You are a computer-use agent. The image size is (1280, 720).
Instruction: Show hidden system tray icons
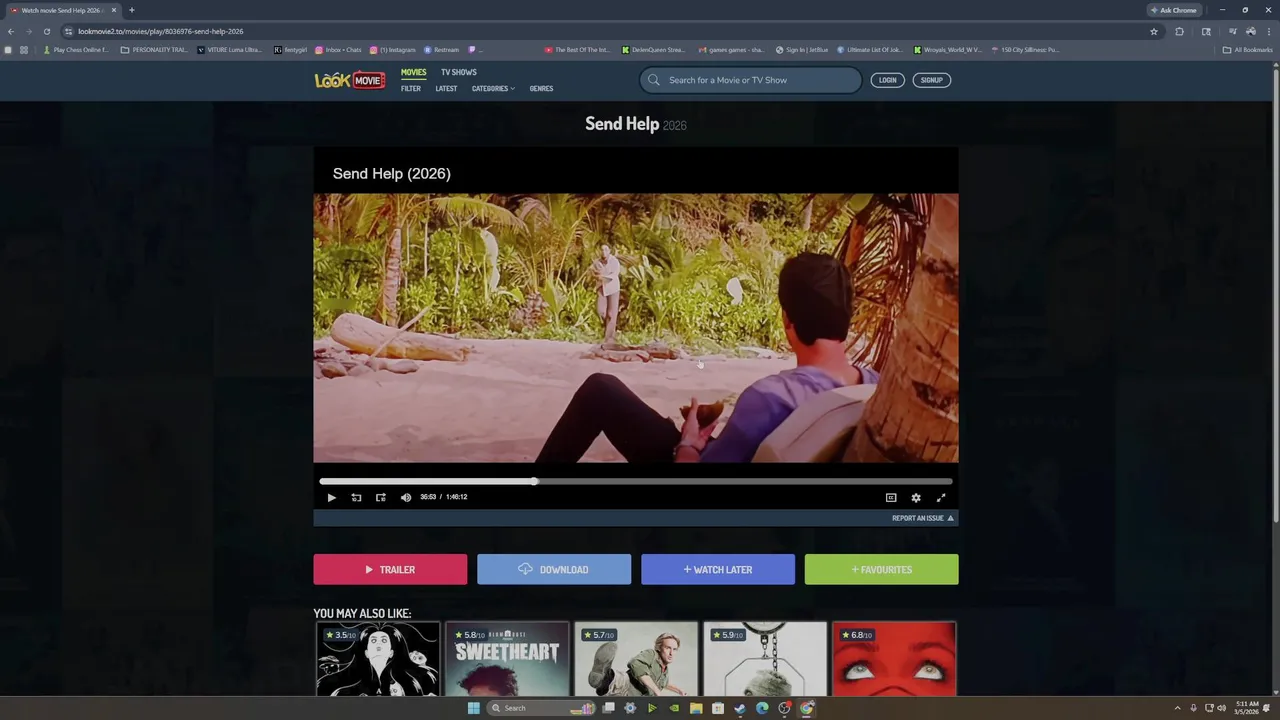click(1177, 708)
